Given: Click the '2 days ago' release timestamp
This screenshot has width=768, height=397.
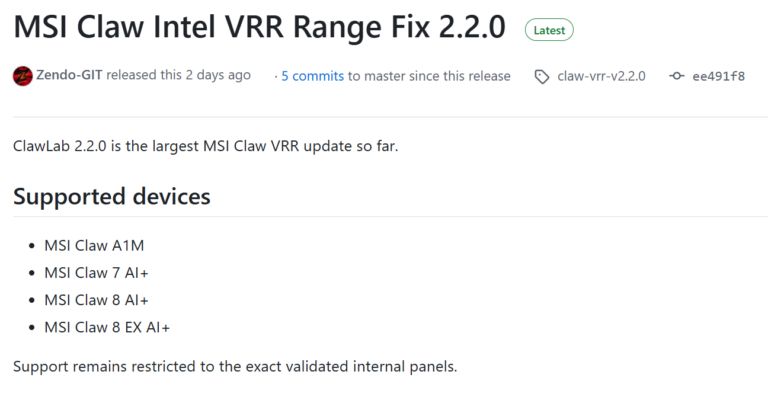Looking at the screenshot, I should [218, 75].
